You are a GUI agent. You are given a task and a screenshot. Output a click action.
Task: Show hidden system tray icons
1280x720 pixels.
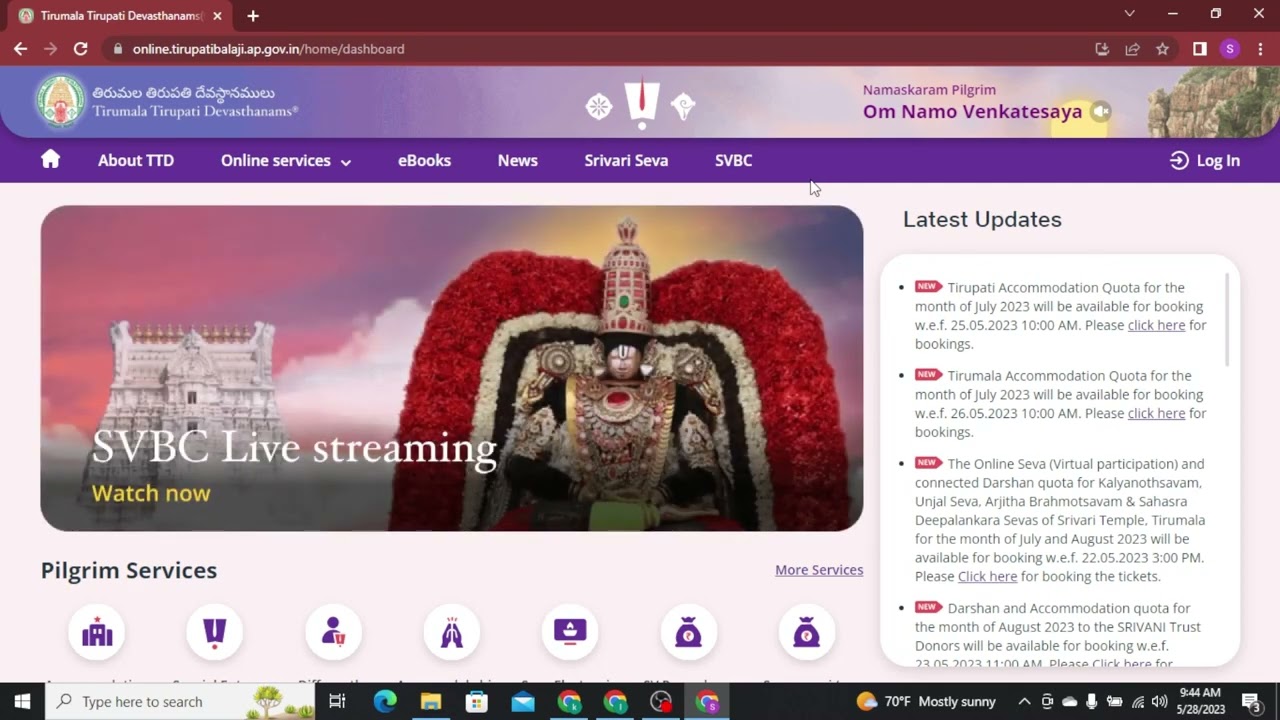pos(1024,702)
